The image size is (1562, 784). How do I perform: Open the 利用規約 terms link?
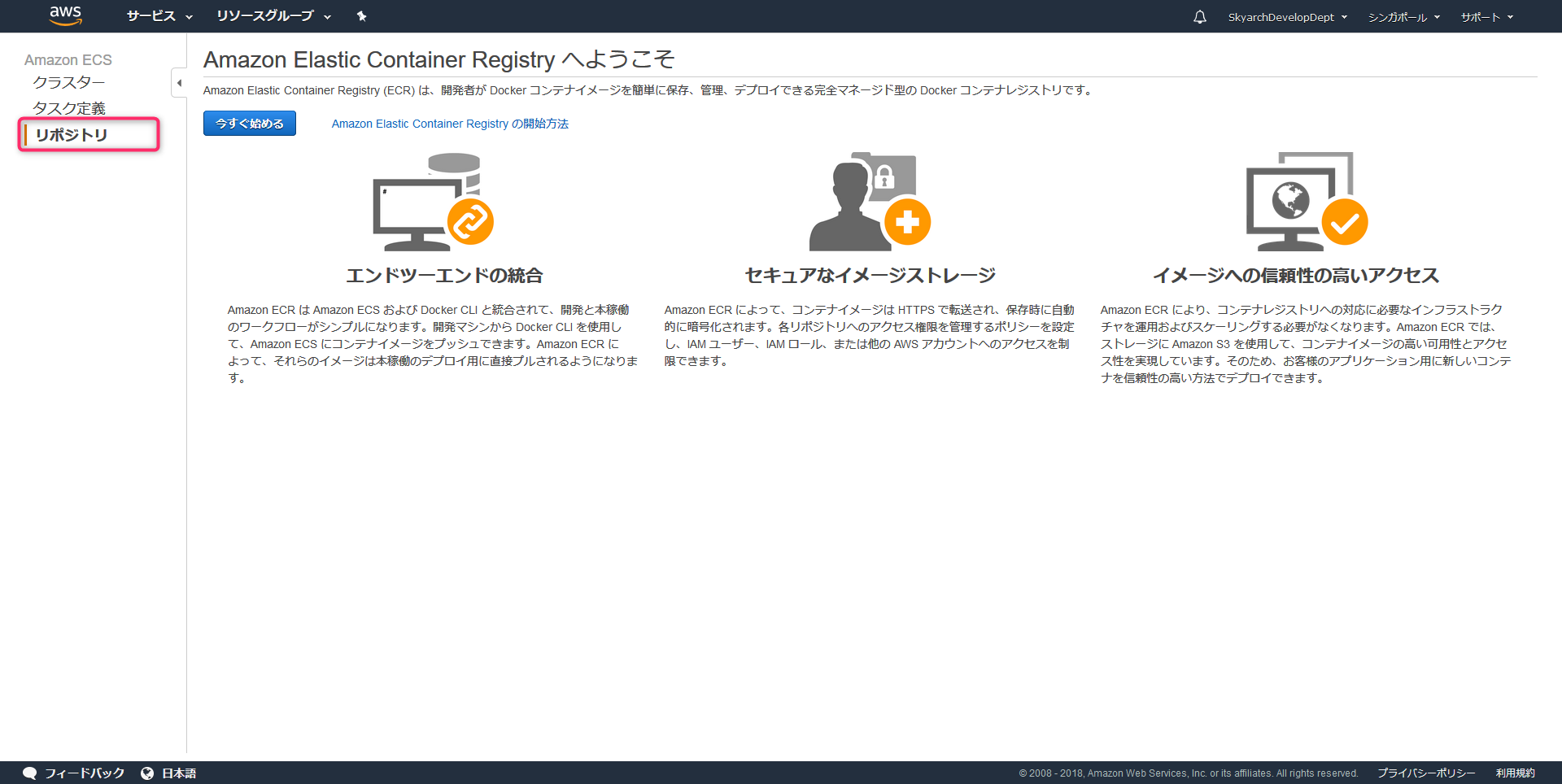tap(1516, 773)
